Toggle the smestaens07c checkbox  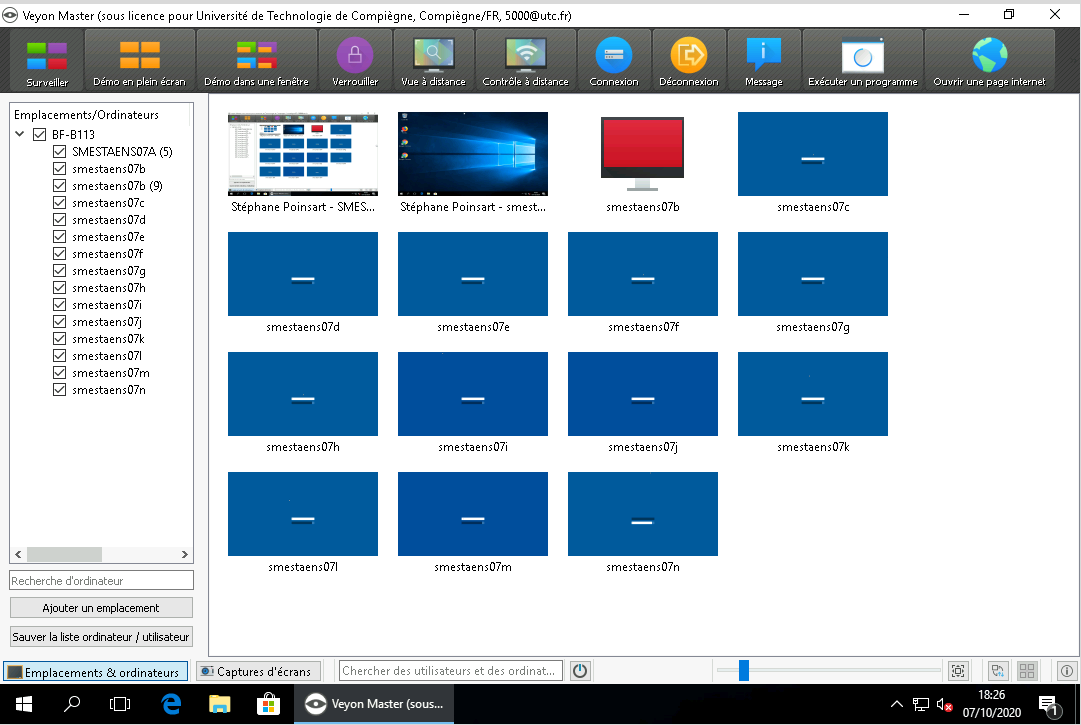pyautogui.click(x=60, y=203)
